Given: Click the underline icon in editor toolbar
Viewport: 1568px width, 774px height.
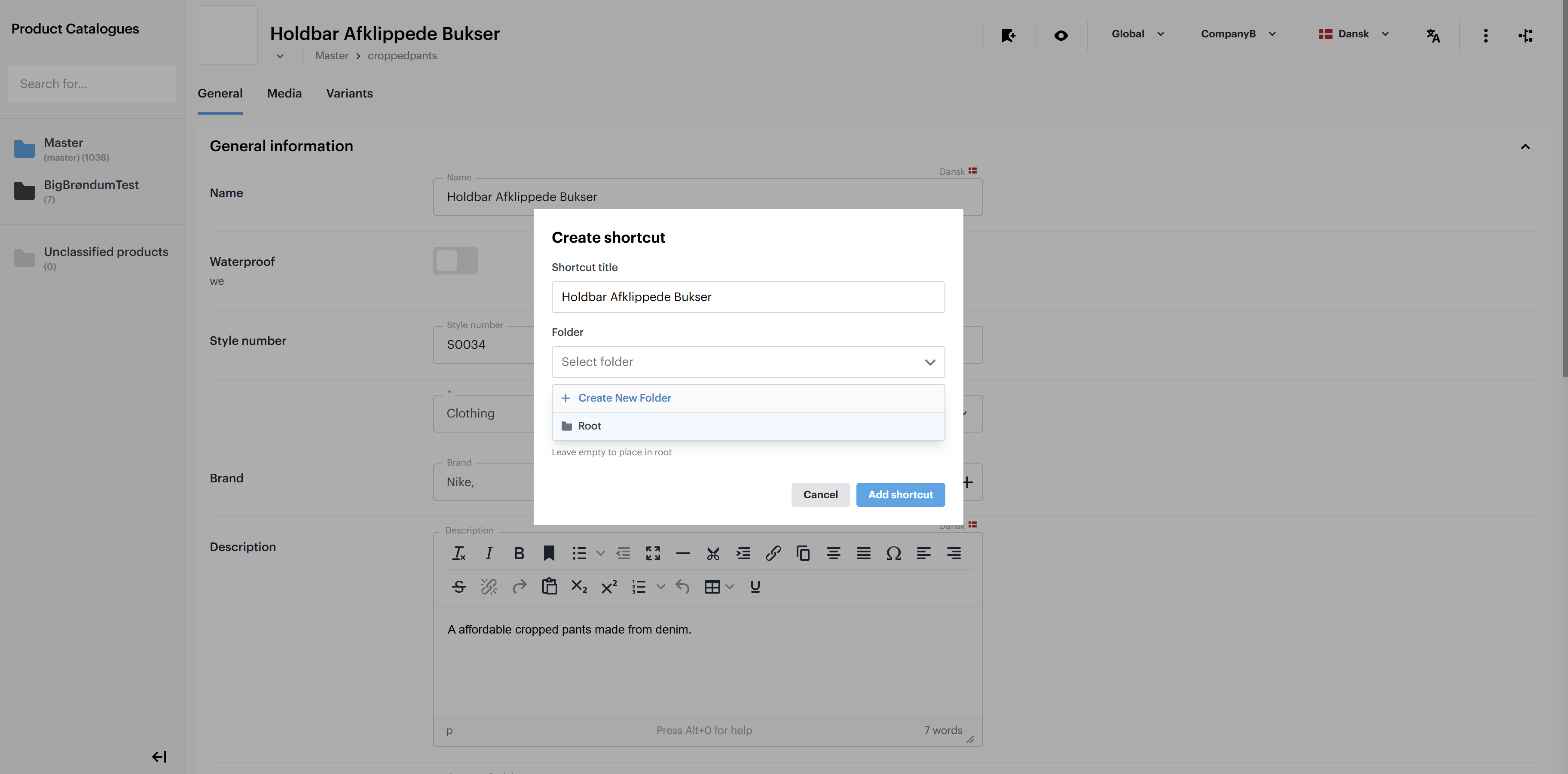Looking at the screenshot, I should [x=755, y=587].
